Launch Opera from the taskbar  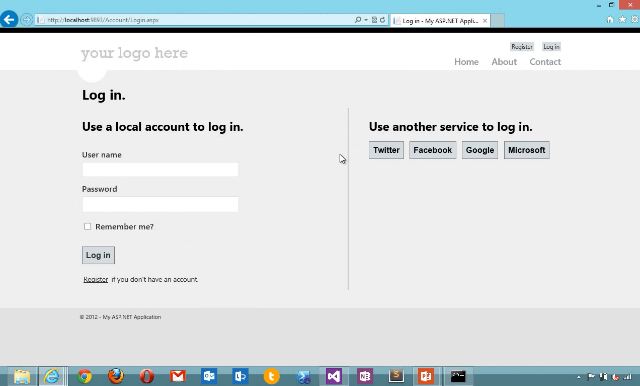pyautogui.click(x=147, y=376)
